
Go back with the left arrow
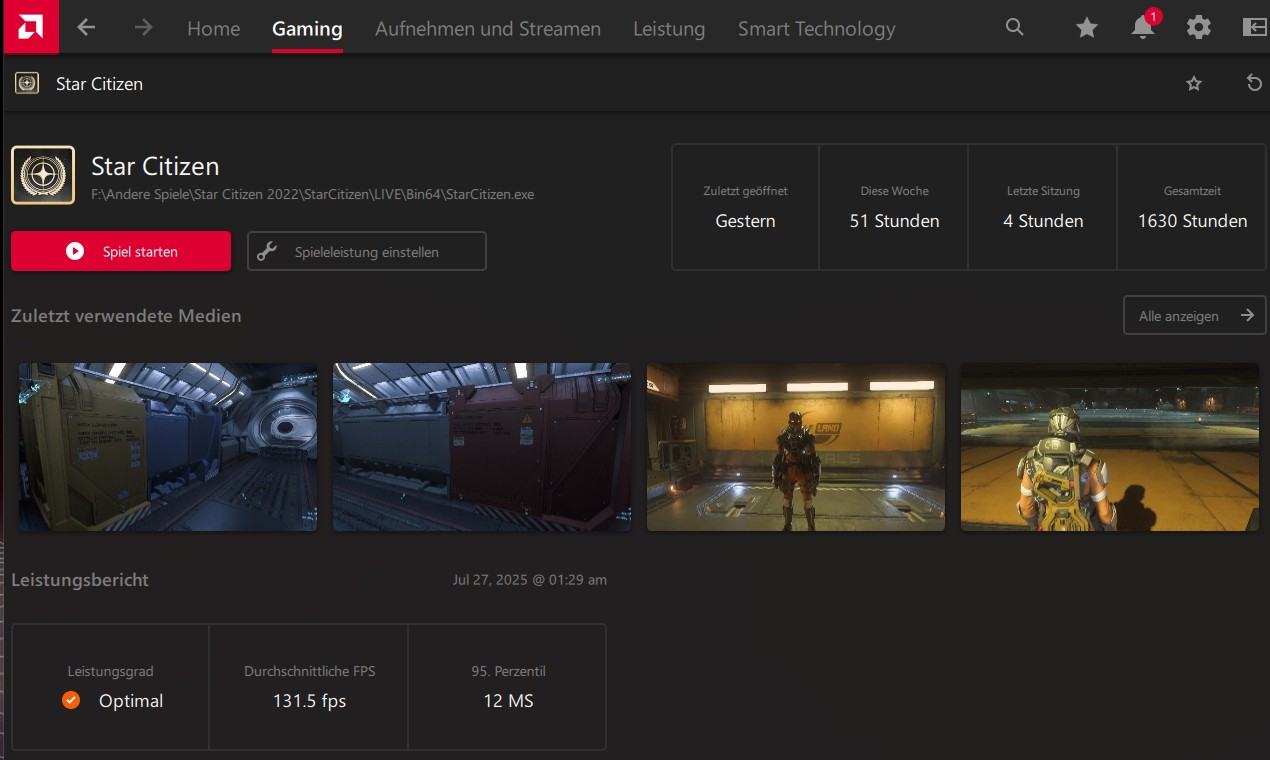coord(86,28)
